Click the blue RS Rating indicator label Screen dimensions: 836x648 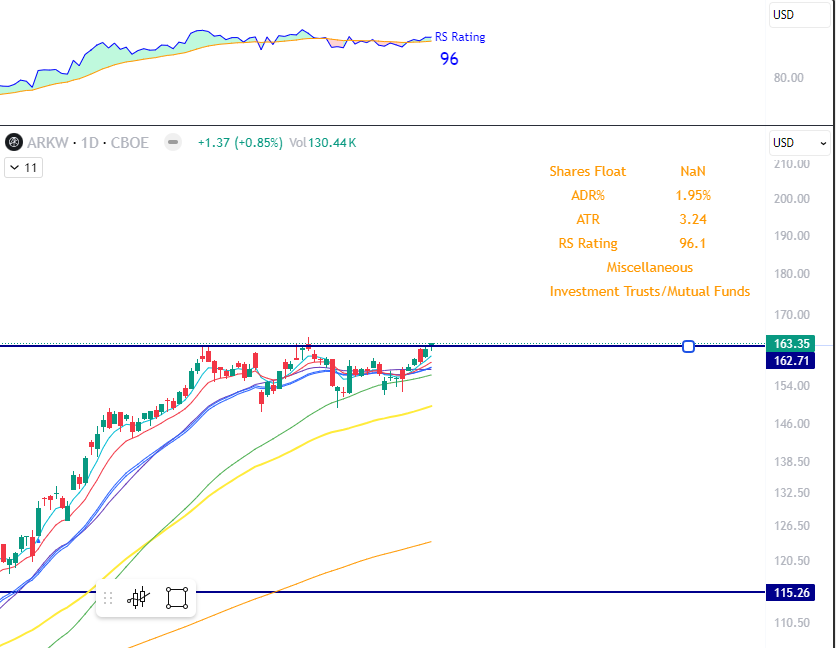click(460, 37)
